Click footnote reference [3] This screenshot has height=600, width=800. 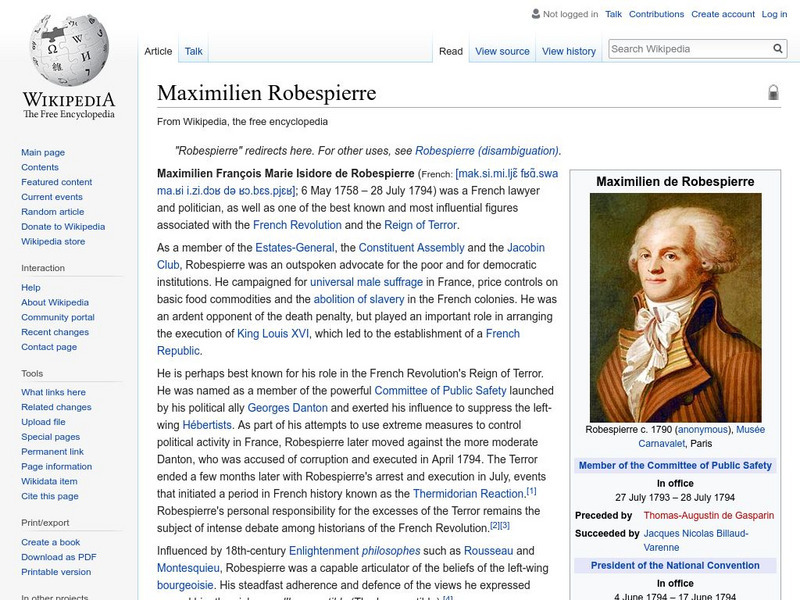point(505,525)
